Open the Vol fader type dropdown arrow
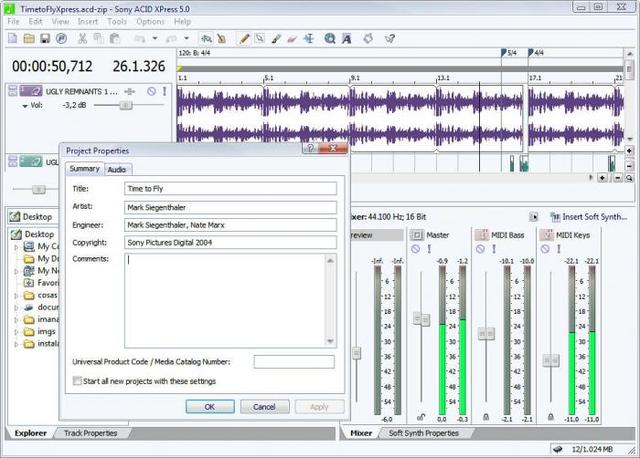Screen dimensions: 640x458 coord(25,106)
